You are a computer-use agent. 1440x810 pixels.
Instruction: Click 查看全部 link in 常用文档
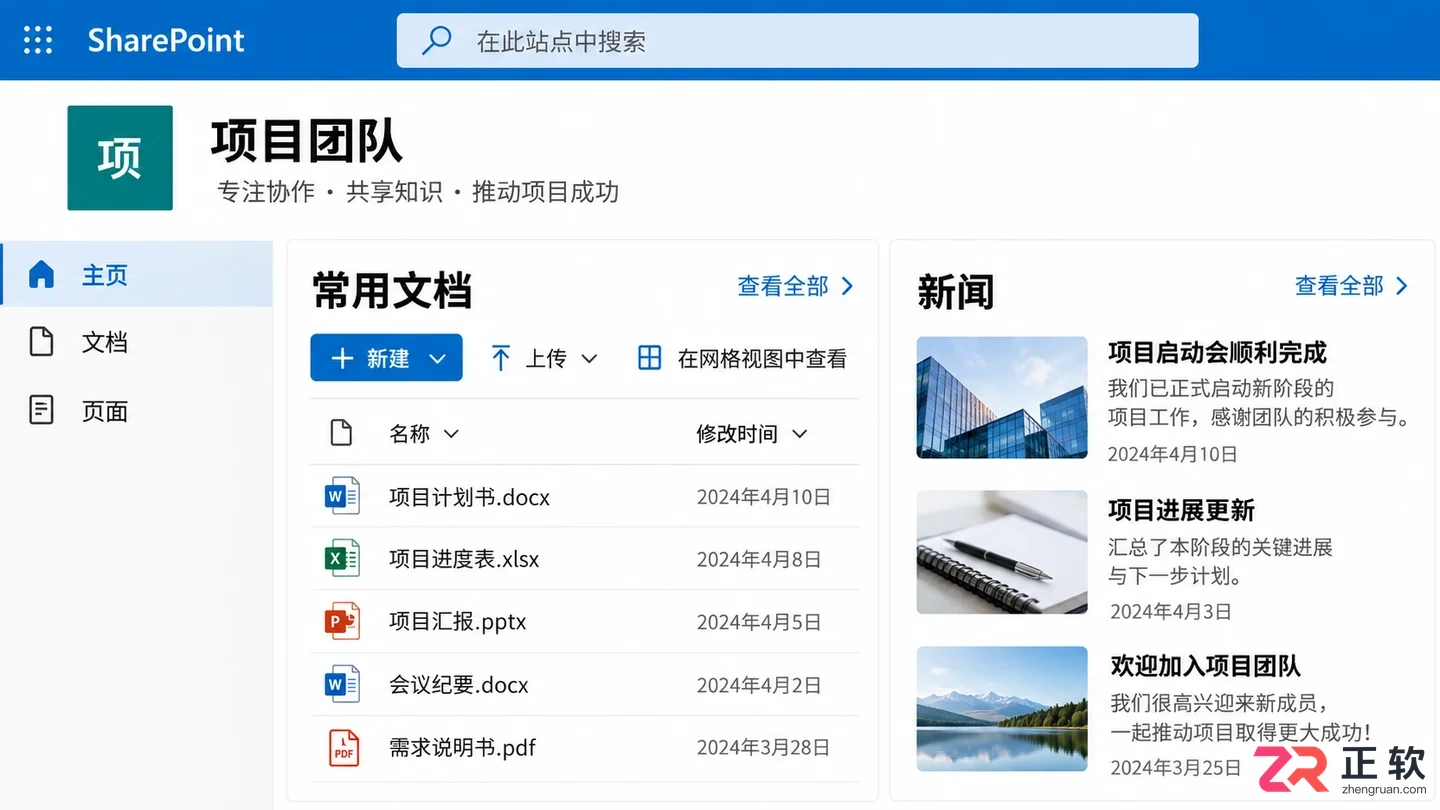coord(783,286)
